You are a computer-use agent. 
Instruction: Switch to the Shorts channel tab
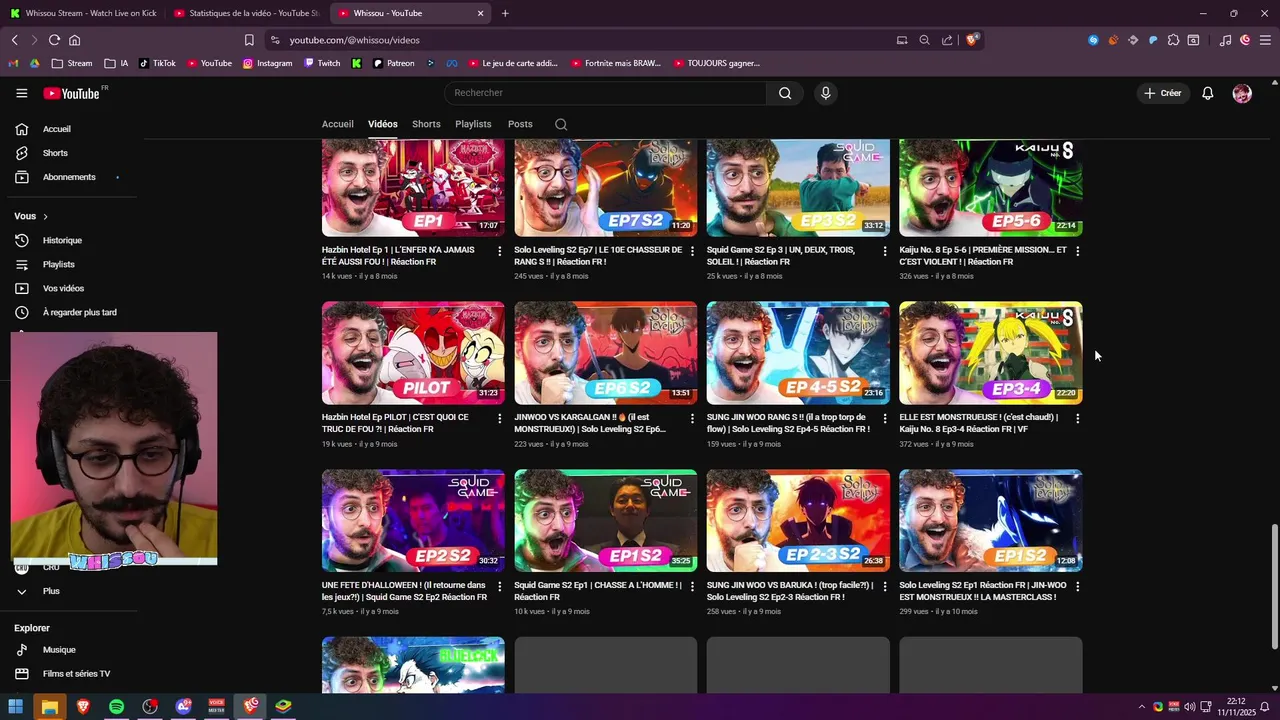(426, 124)
